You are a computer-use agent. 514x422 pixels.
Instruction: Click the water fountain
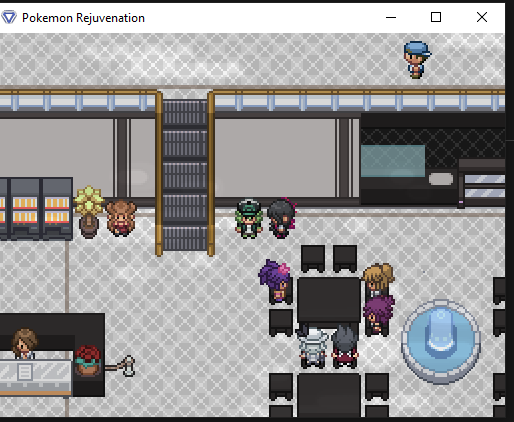click(x=440, y=341)
